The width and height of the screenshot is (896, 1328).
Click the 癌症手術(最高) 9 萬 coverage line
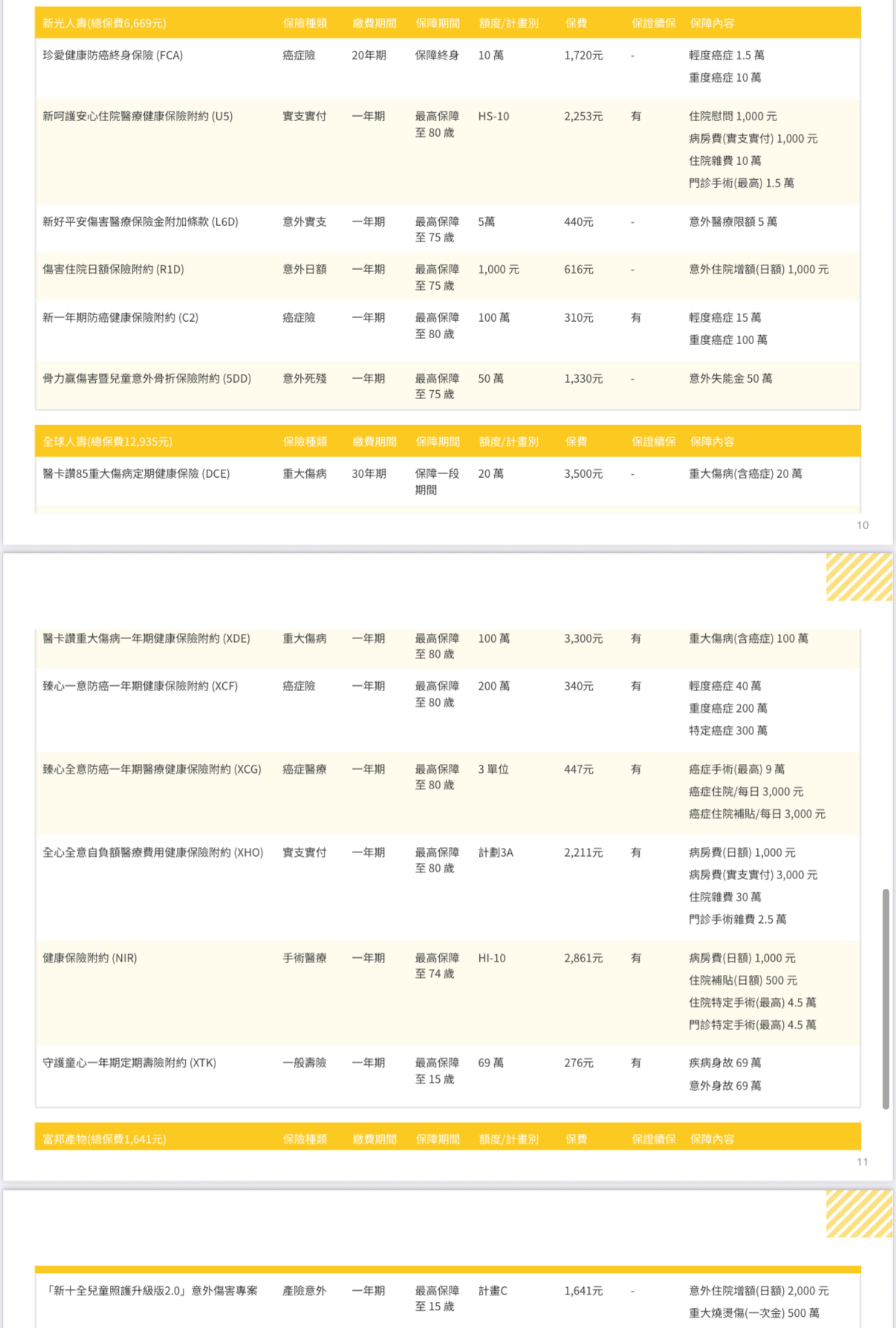pos(737,769)
